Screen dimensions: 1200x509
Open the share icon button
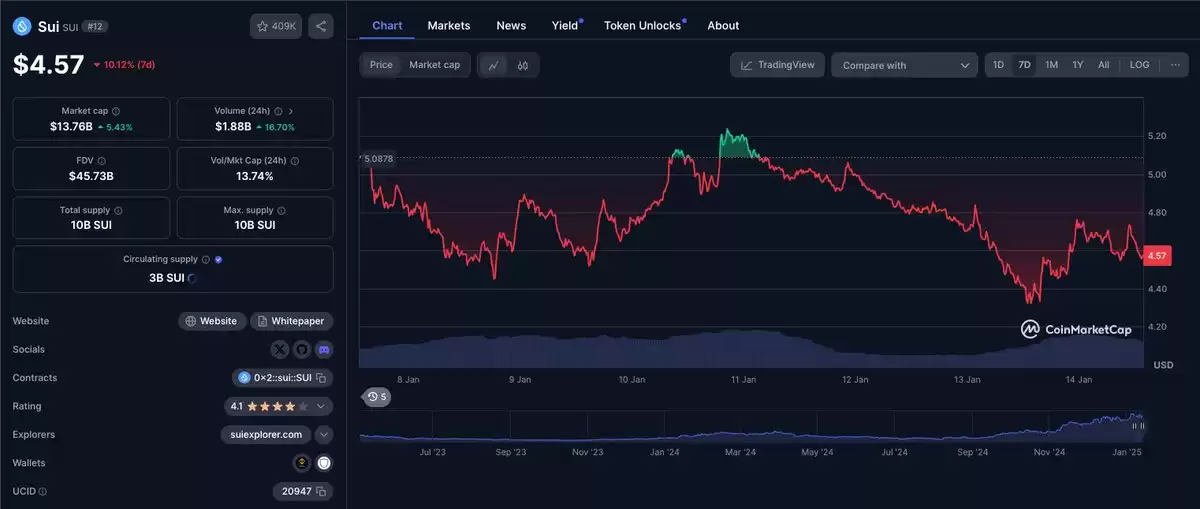(x=320, y=27)
